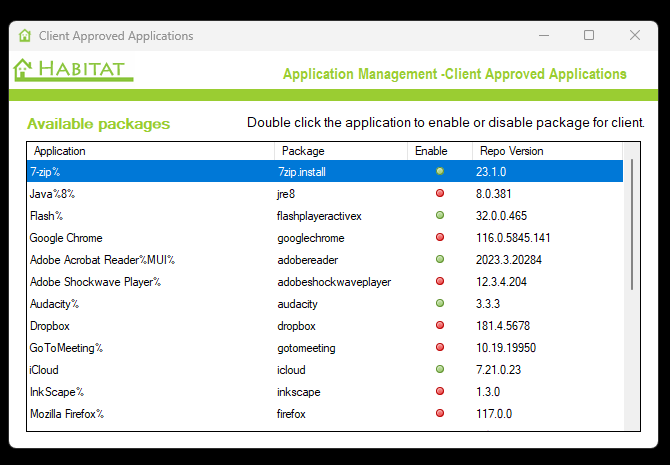Select the Adobe Shockwave Player entry
This screenshot has width=670, height=465.
(x=95, y=282)
